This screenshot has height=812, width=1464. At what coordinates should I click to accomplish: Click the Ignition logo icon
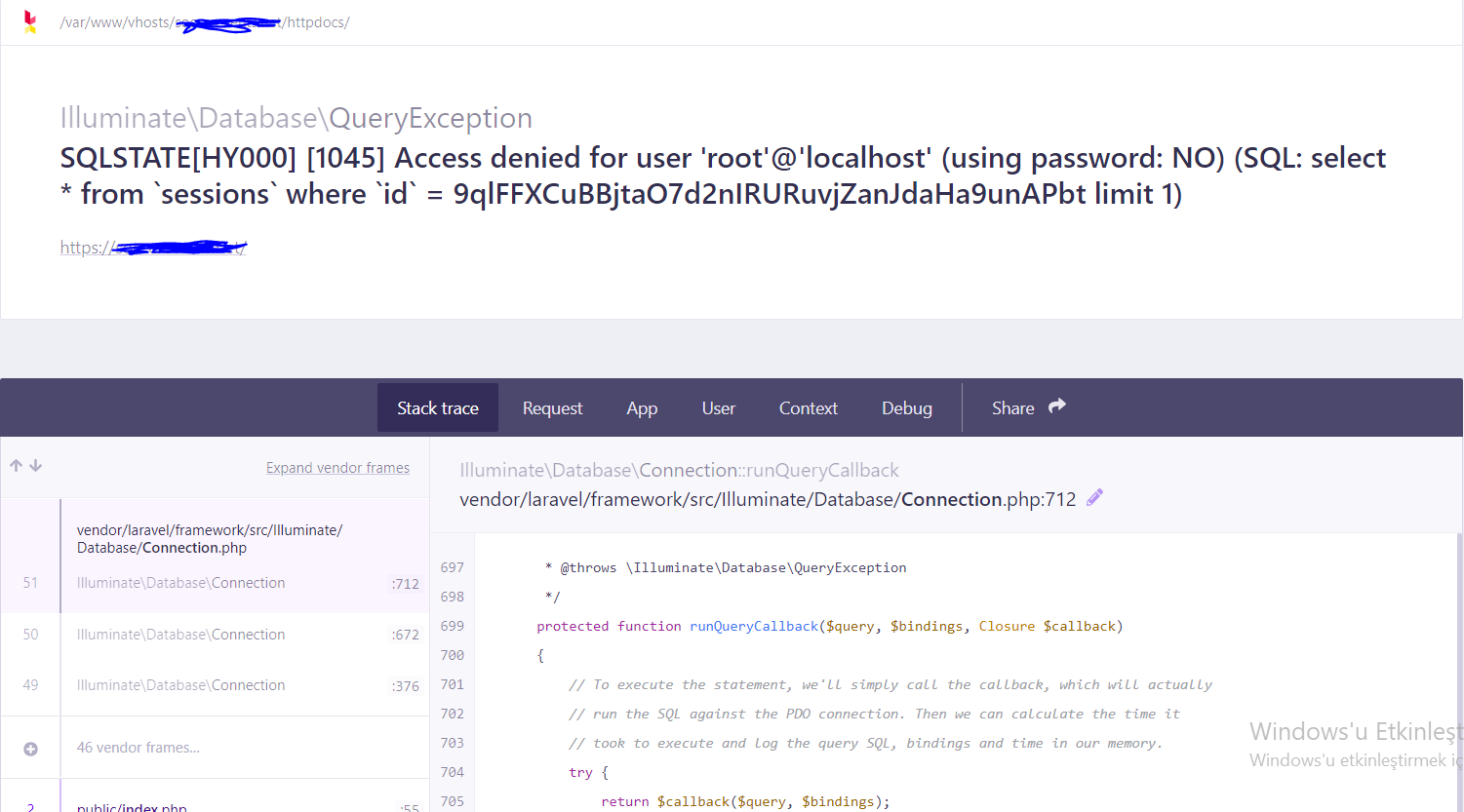click(30, 21)
